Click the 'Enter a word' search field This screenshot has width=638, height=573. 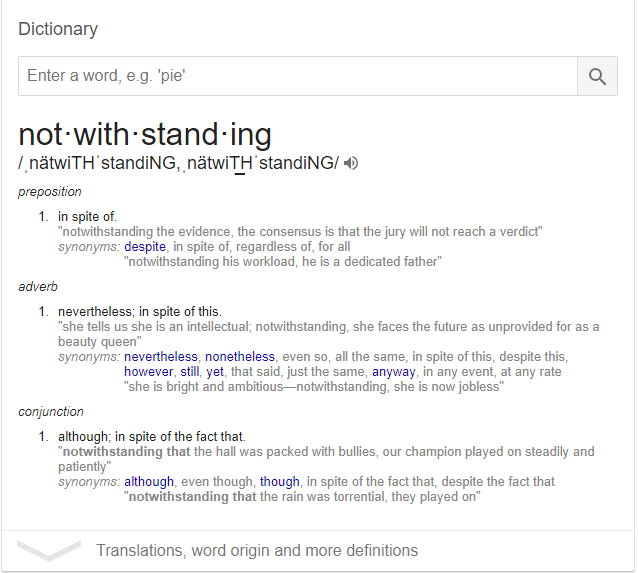(298, 76)
